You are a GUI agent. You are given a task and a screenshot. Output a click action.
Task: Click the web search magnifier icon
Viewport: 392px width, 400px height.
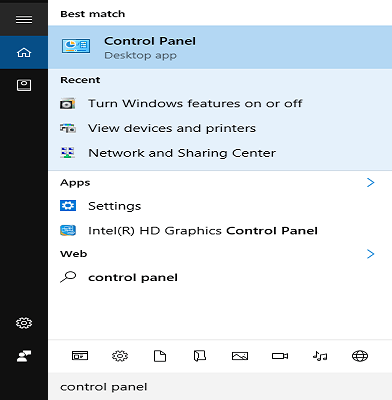68,277
